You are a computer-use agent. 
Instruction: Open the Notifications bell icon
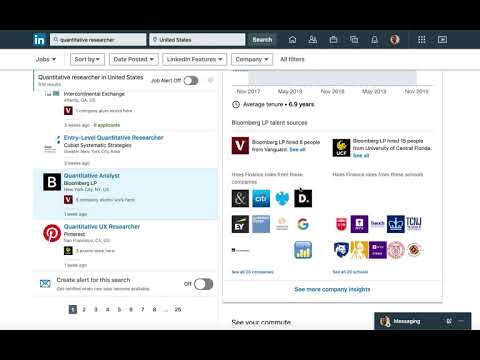coord(374,40)
